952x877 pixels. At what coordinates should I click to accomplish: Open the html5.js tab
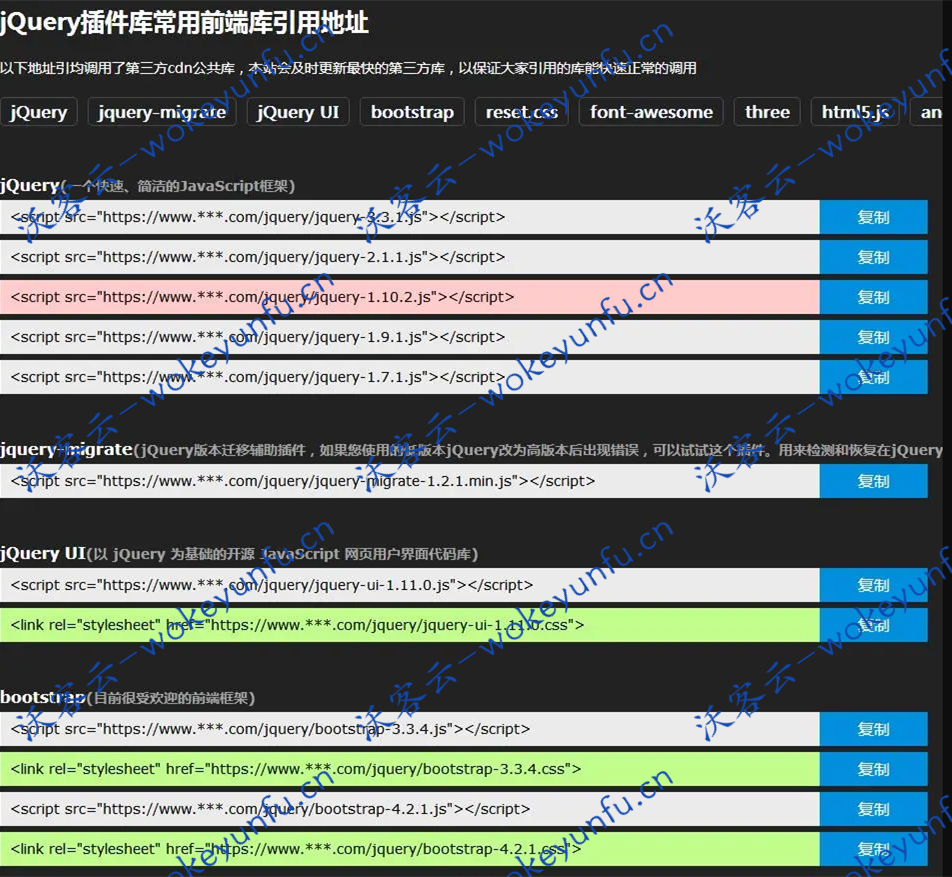point(855,112)
